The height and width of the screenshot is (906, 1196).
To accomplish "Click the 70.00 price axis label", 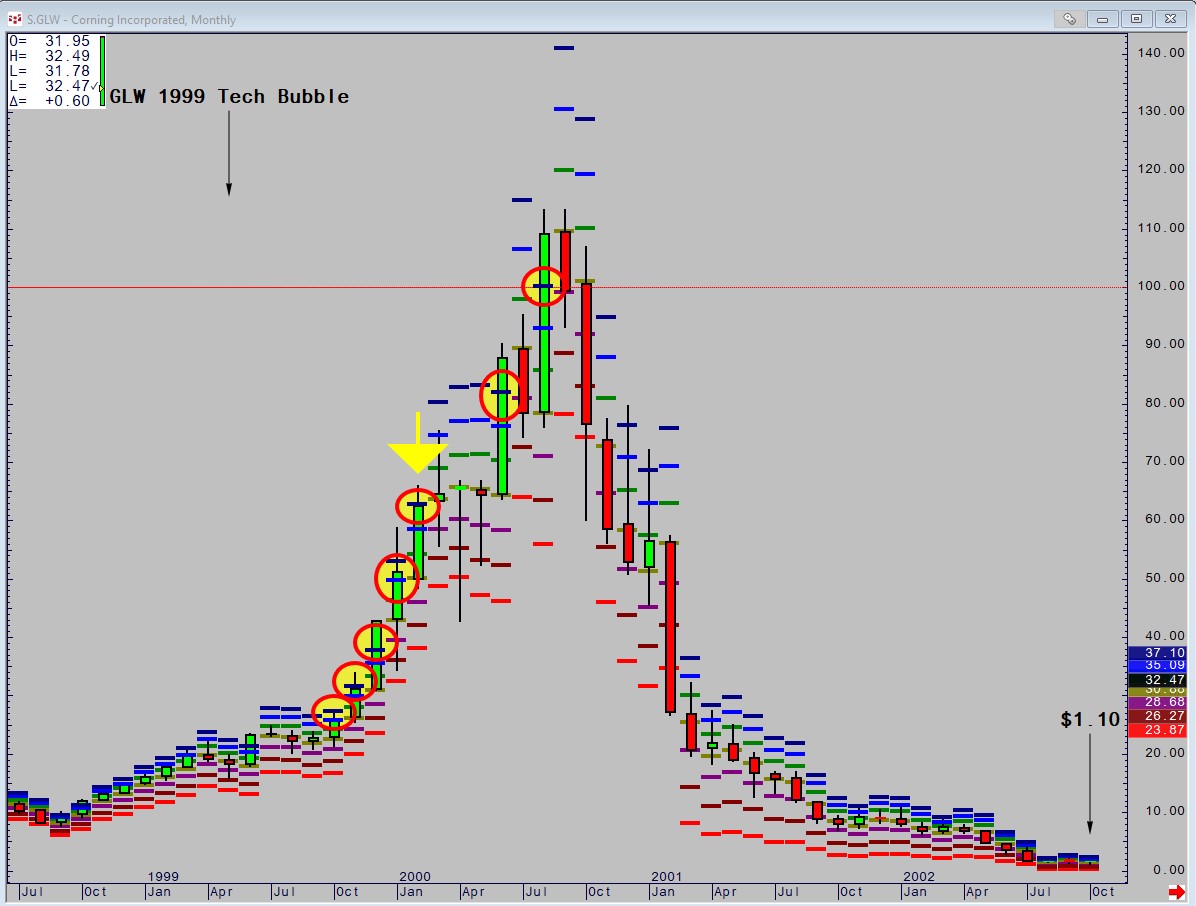I will pos(1164,461).
